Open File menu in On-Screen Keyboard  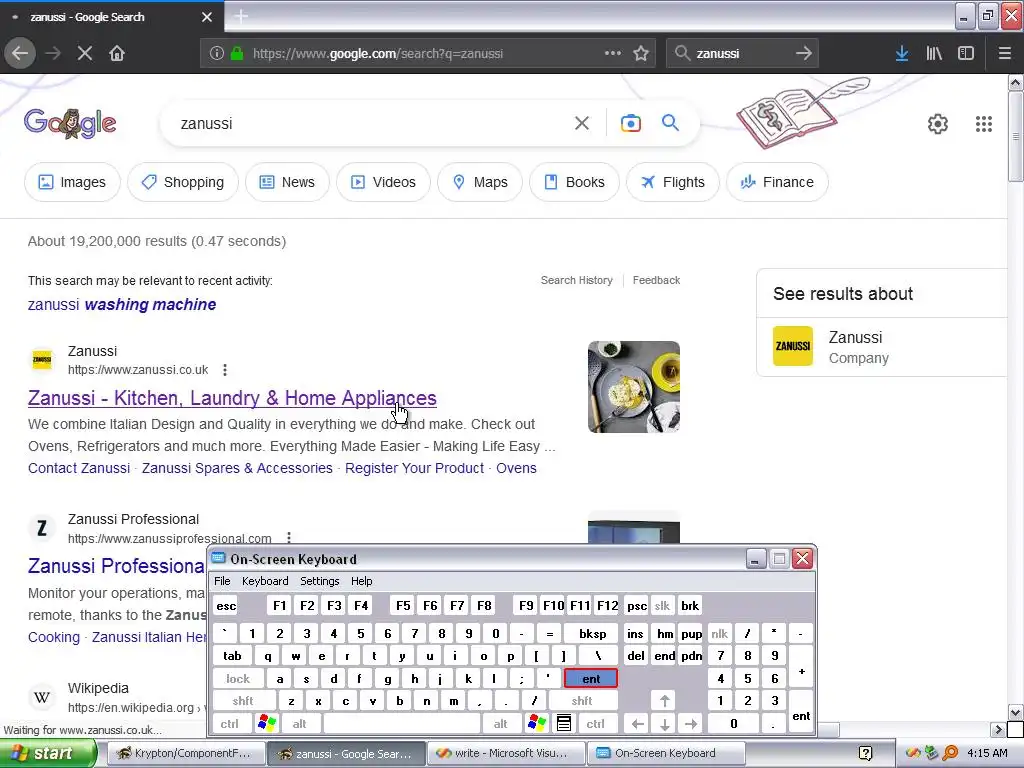(222, 581)
